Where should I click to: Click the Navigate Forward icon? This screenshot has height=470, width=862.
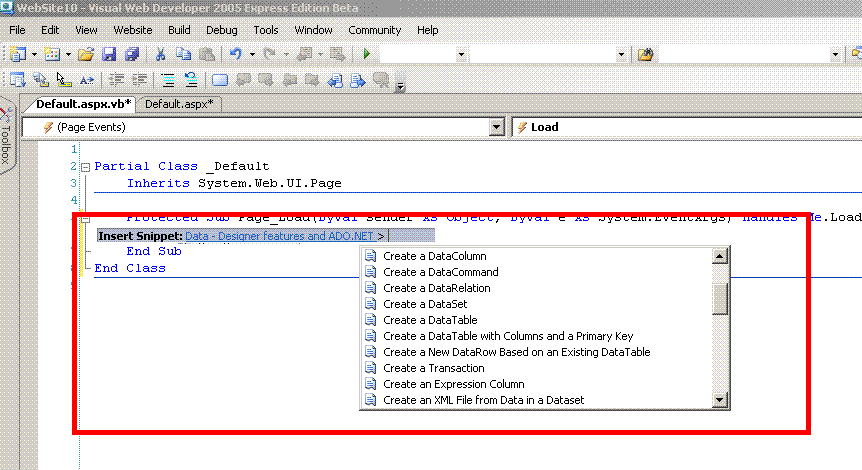[x=337, y=54]
